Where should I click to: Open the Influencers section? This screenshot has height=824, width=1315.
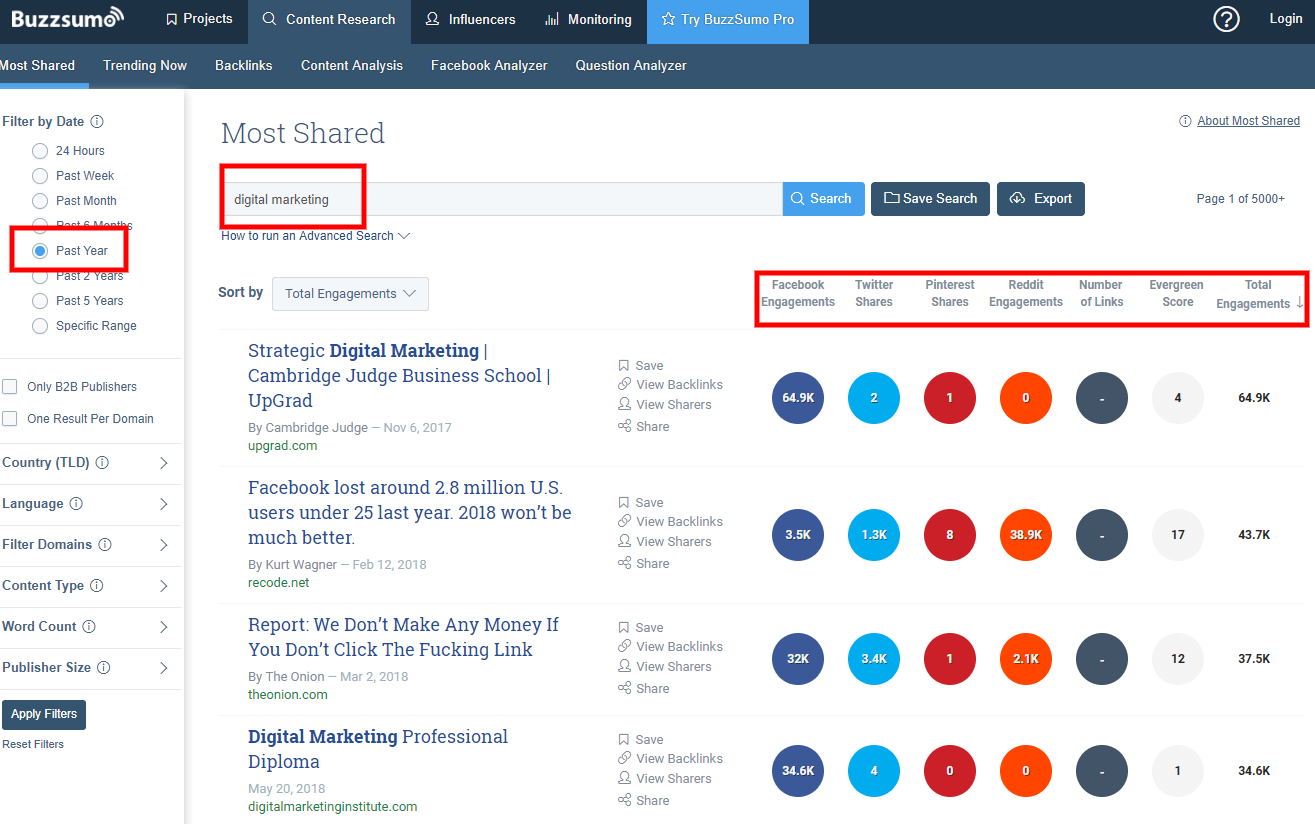coord(470,19)
